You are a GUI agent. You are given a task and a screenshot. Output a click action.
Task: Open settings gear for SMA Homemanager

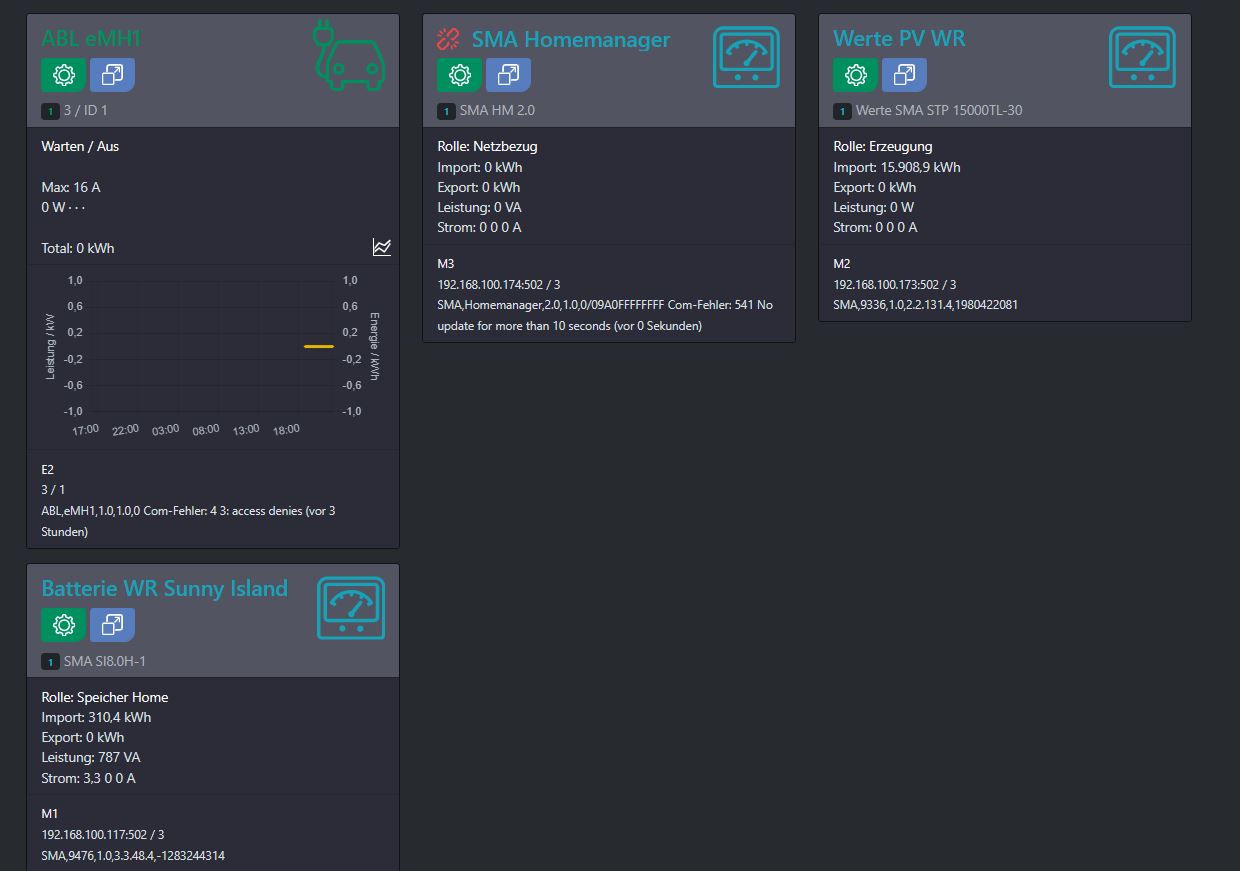point(459,75)
